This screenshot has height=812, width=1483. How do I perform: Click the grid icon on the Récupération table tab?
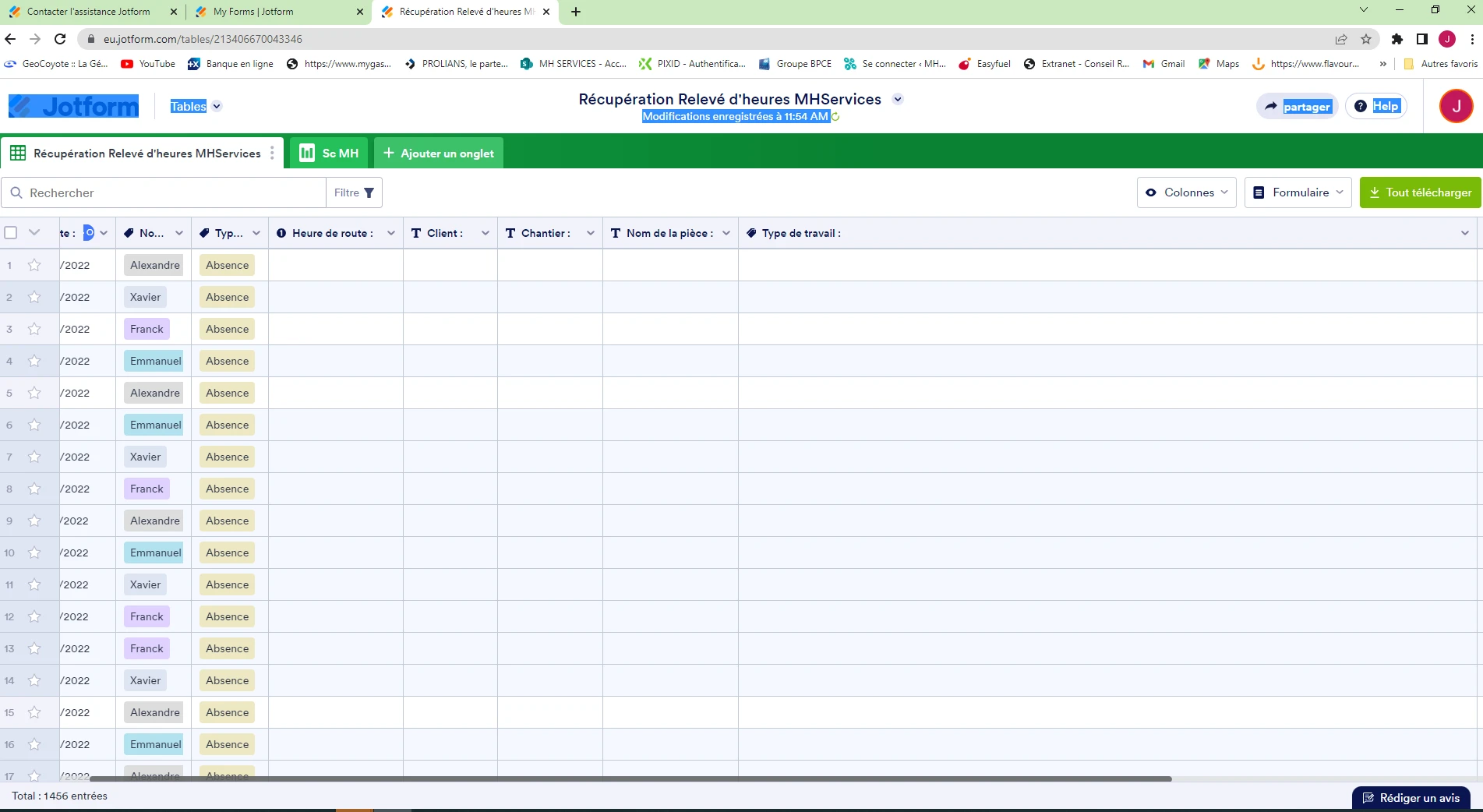point(18,153)
